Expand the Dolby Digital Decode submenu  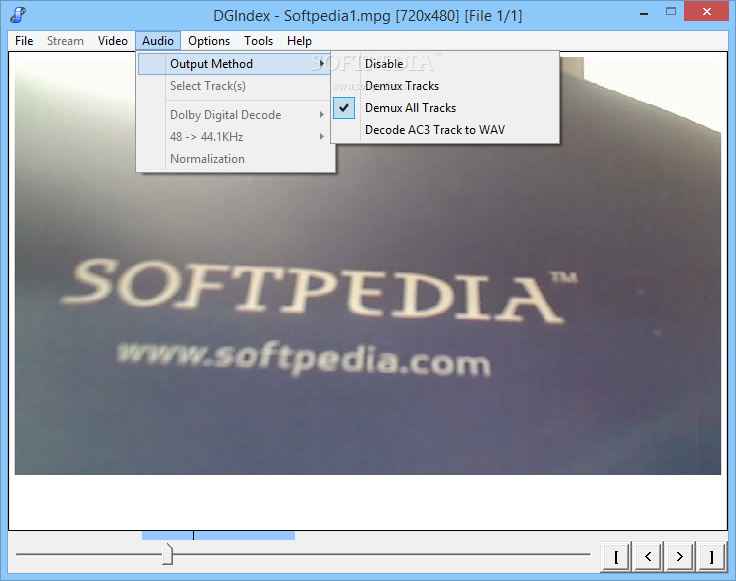(x=236, y=115)
